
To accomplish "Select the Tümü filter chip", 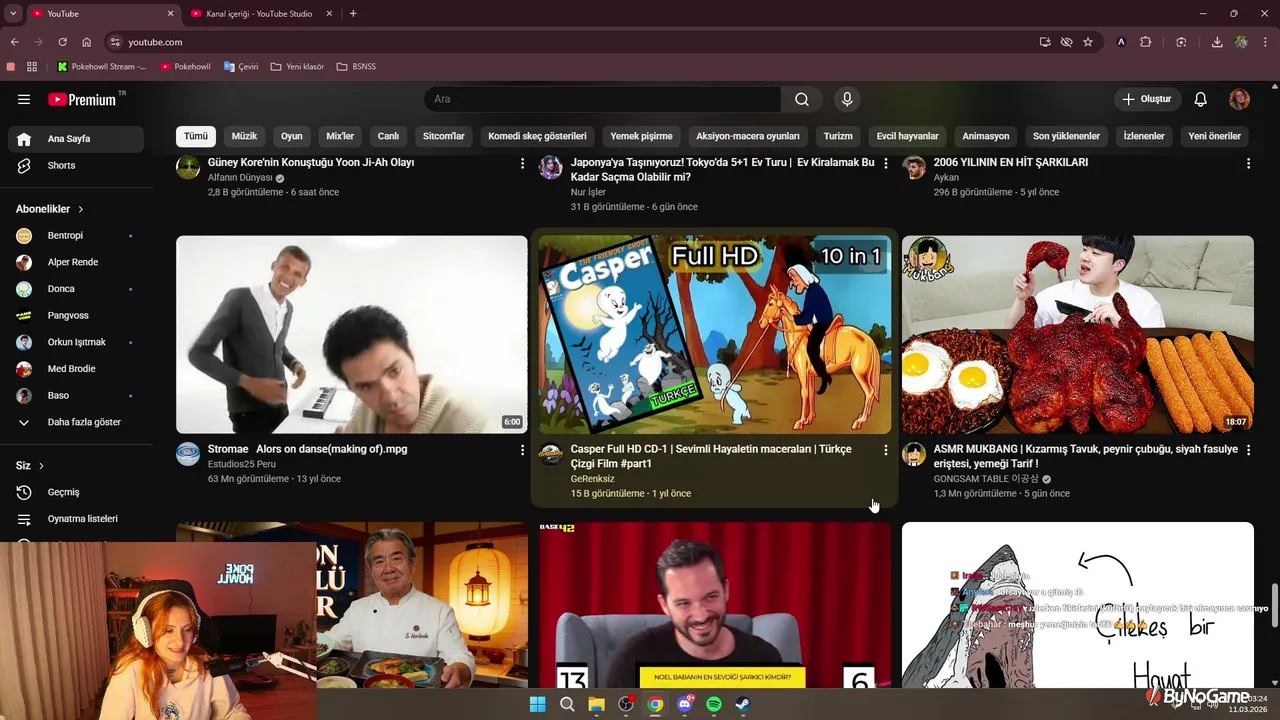I will pos(196,136).
